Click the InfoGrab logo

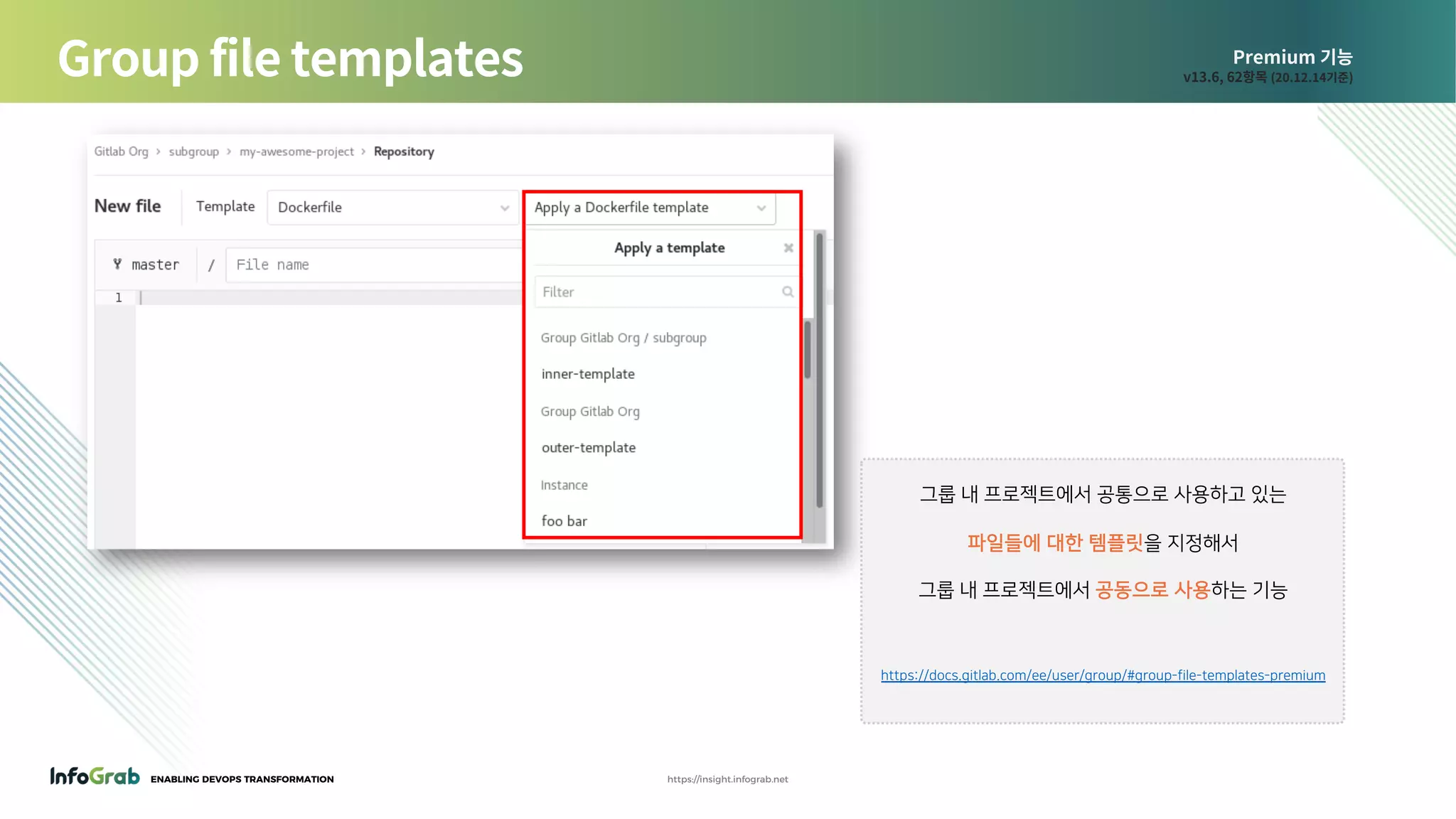point(95,776)
